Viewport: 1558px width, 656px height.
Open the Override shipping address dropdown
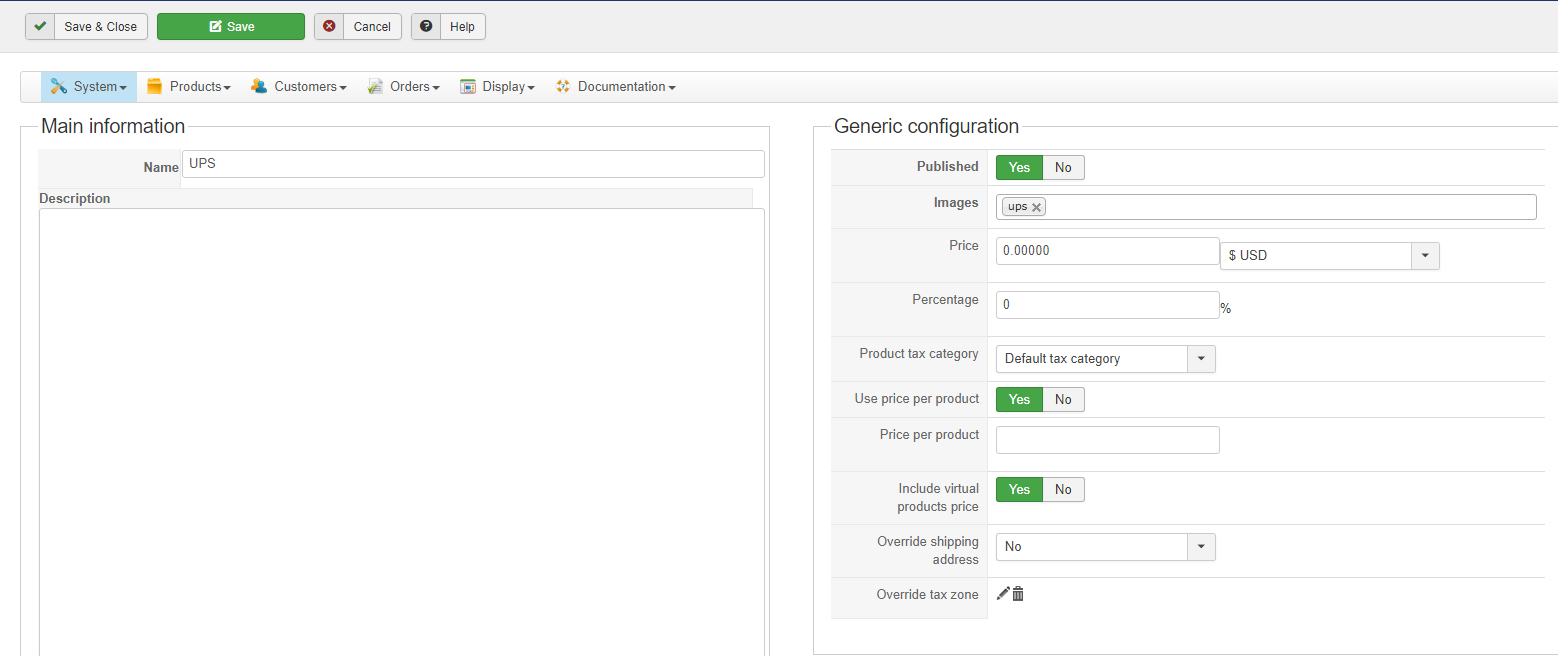(1201, 547)
